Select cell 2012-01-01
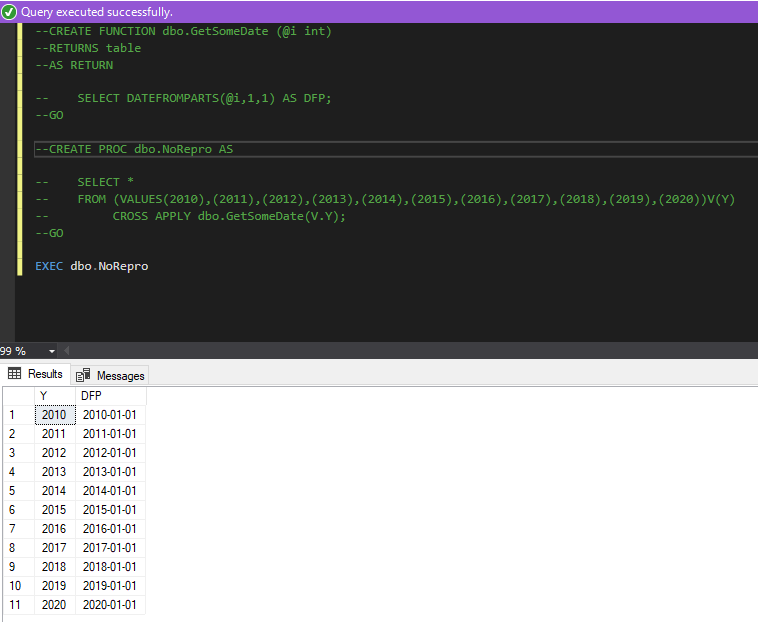758x622 pixels. 111,453
